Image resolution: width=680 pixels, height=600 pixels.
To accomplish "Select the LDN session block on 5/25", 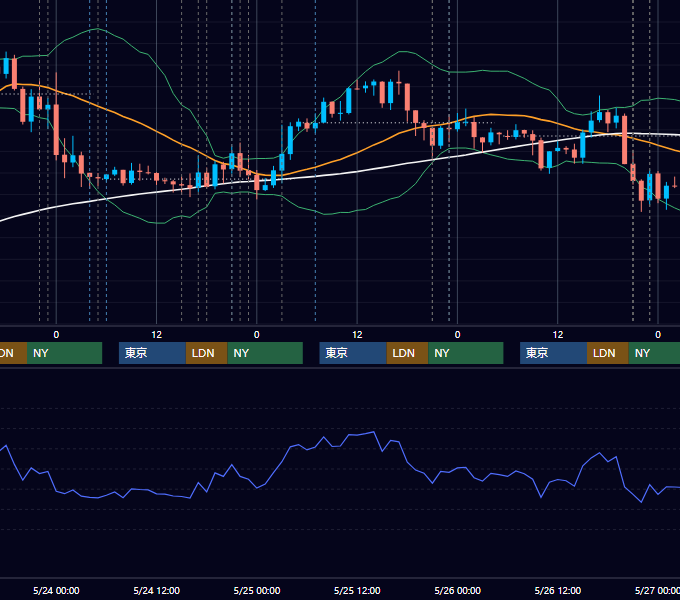I will (x=407, y=353).
